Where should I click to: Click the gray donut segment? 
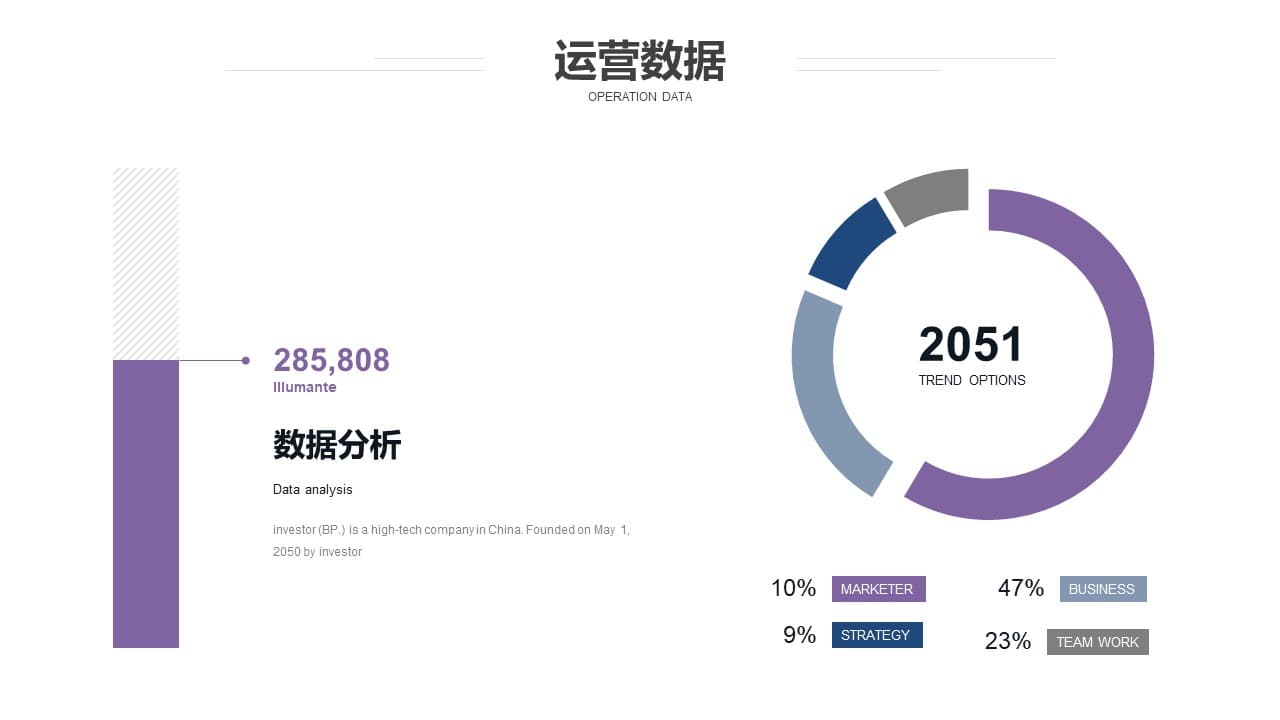[x=930, y=195]
